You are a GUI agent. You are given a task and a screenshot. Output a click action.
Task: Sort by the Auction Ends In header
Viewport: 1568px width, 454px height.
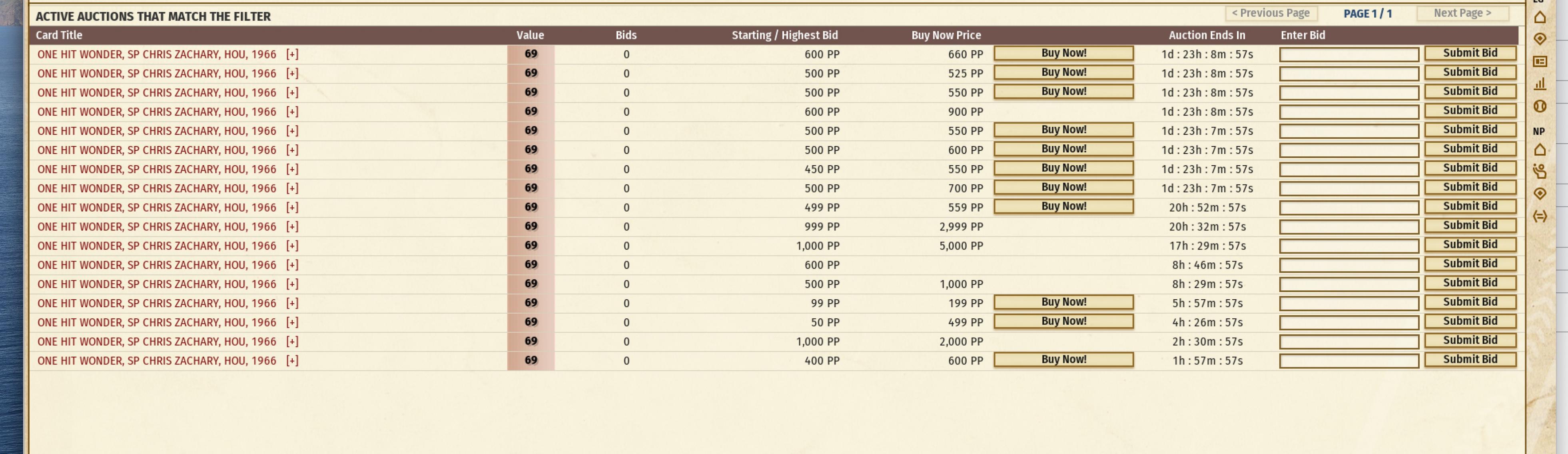(x=1207, y=35)
